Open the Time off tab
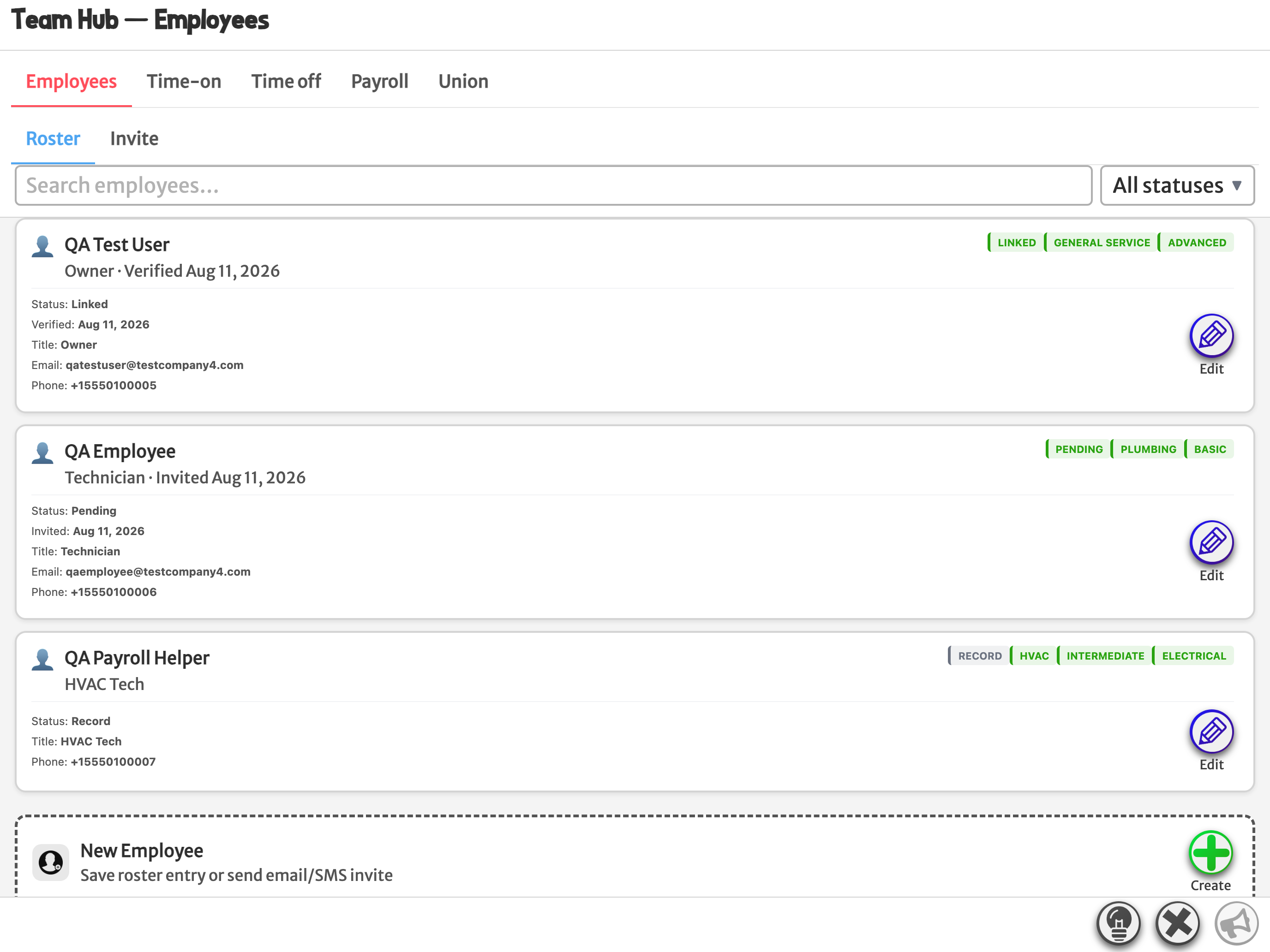Screen dimensions: 1270x952 286,82
